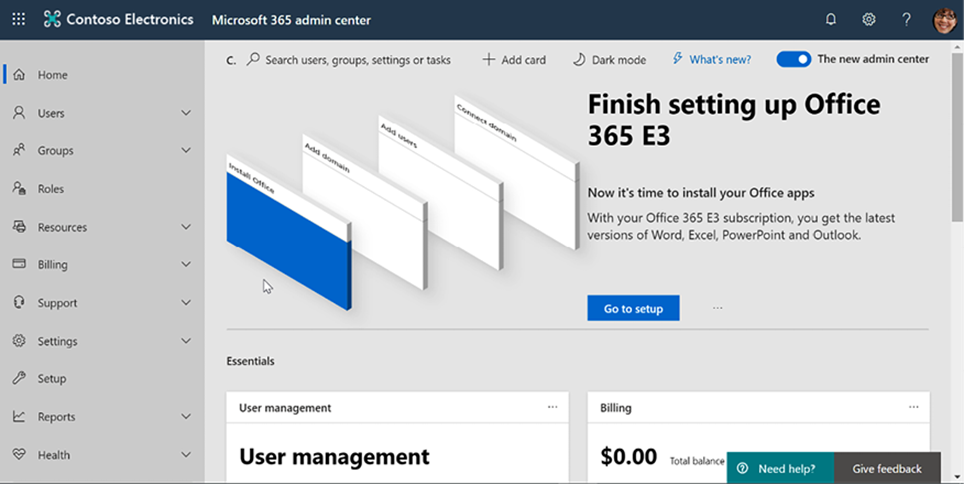The image size is (964, 484).
Task: Click the Need help? button
Action: [x=780, y=469]
